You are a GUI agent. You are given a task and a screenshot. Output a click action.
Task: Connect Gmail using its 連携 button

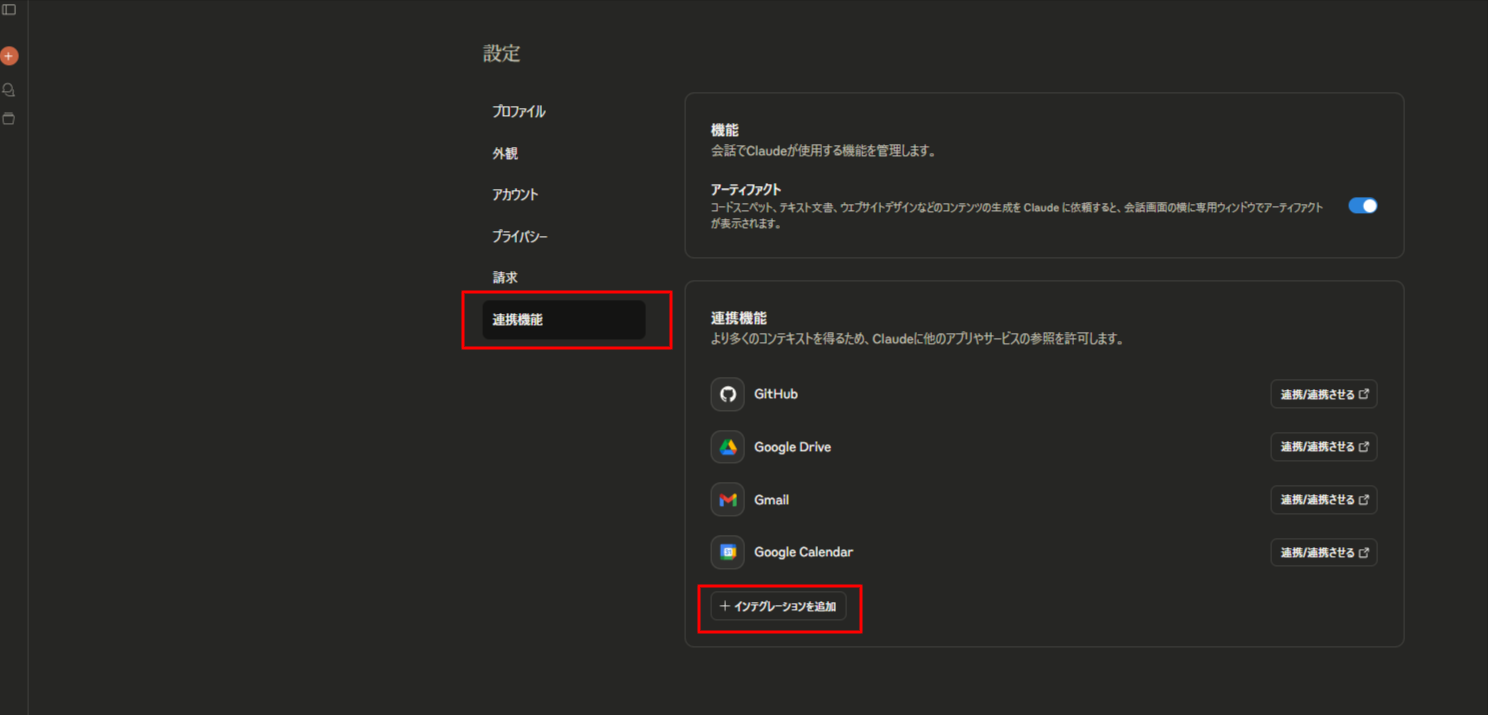click(1324, 499)
